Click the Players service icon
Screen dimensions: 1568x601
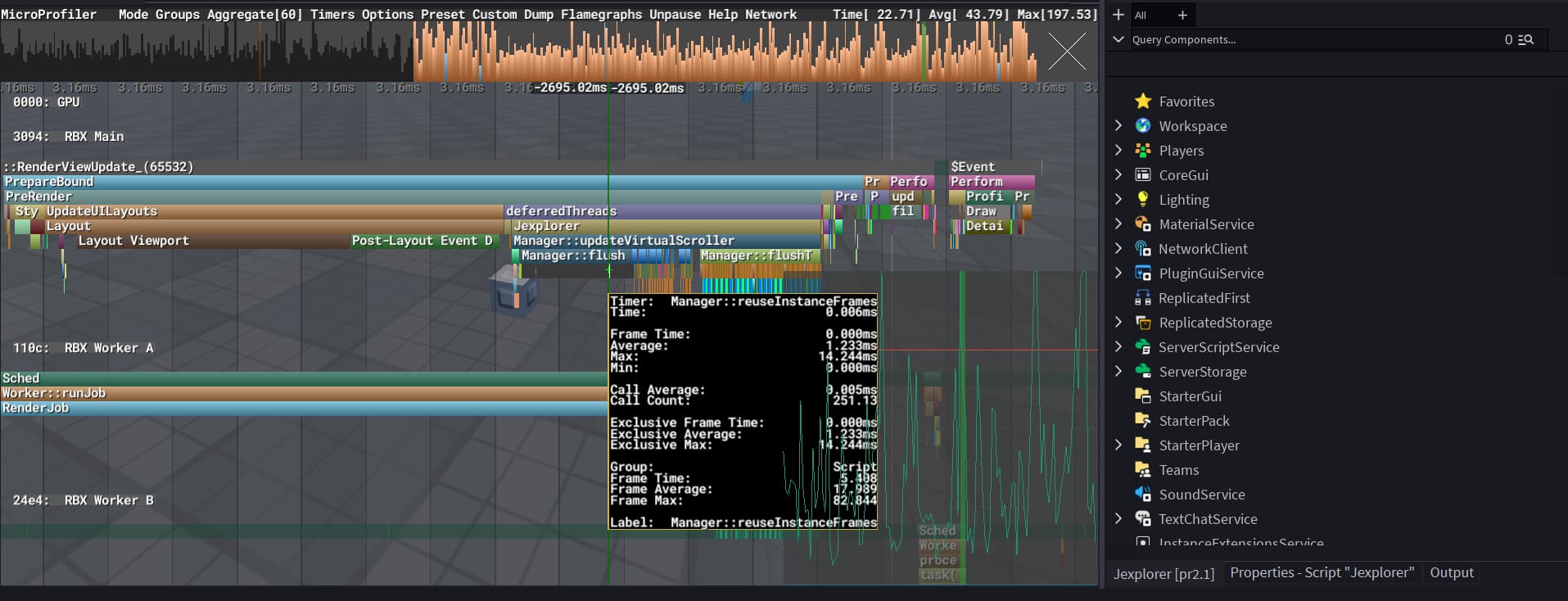point(1143,151)
